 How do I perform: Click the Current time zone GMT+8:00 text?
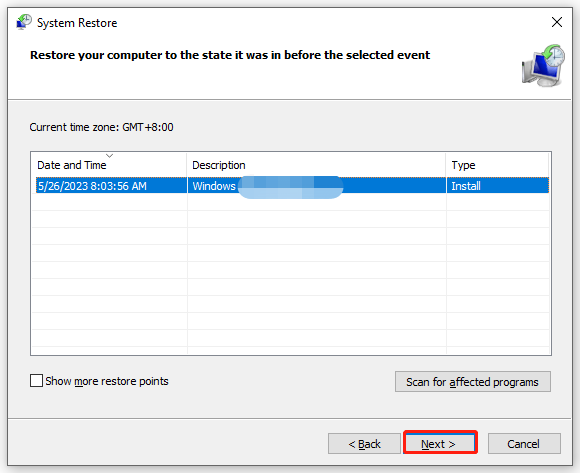click(x=101, y=127)
